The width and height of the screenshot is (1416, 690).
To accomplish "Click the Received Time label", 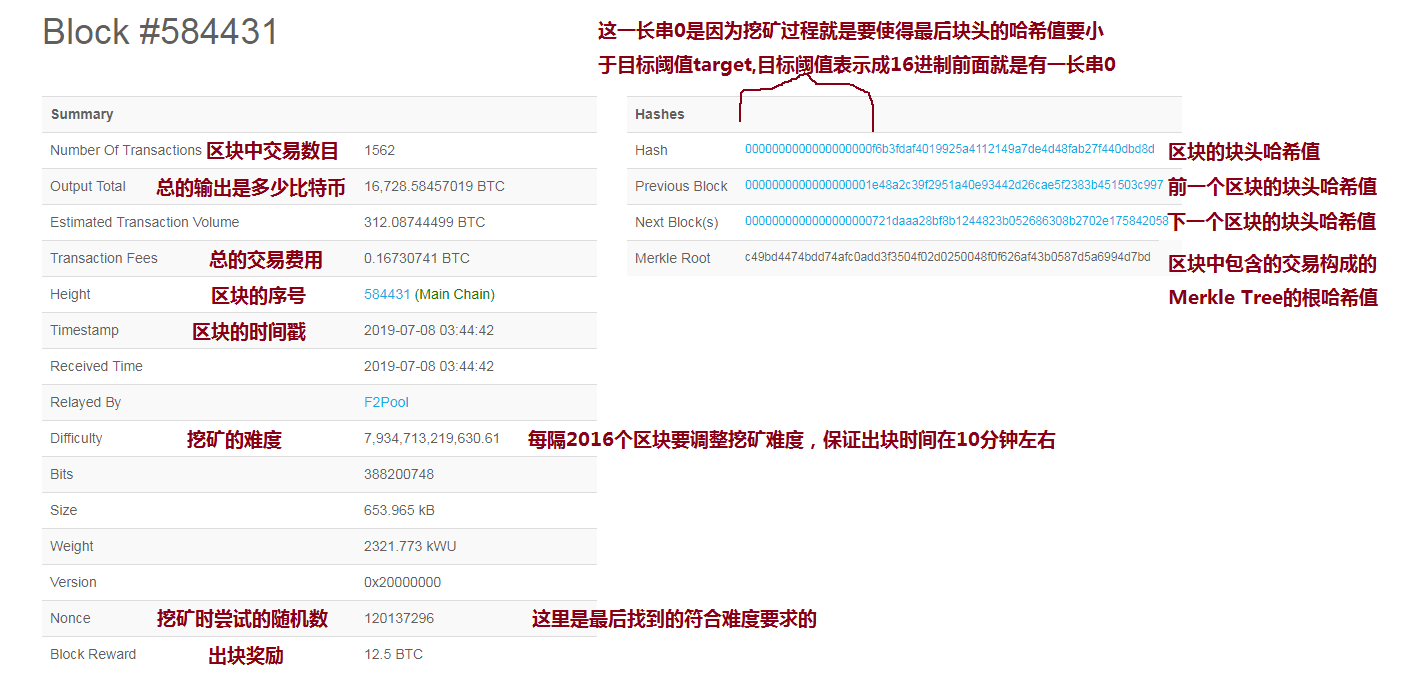I will click(x=96, y=366).
